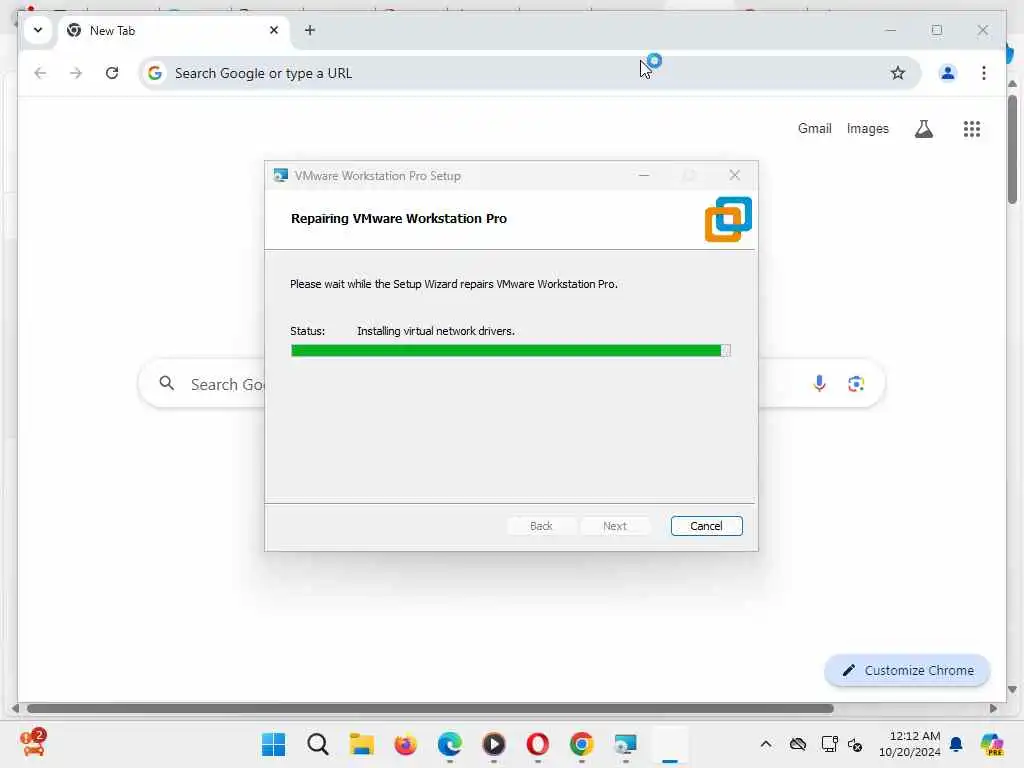Open the Chrome profile avatar
The height and width of the screenshot is (768, 1024).
[948, 73]
